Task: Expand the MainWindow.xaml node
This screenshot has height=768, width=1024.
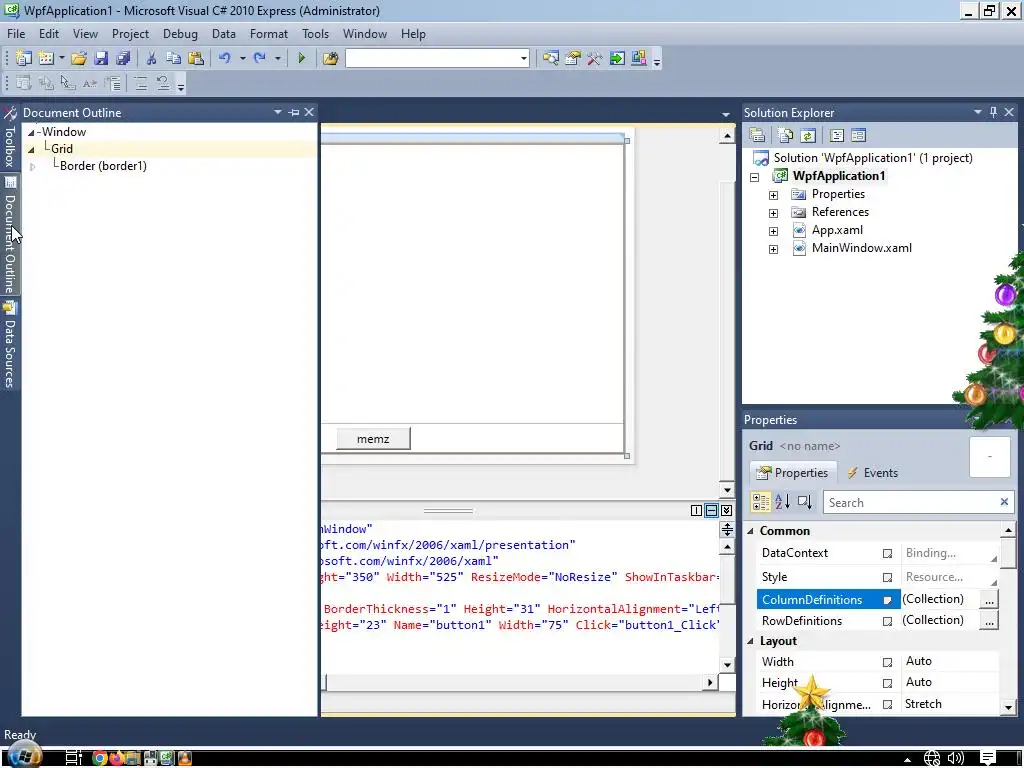Action: click(x=773, y=249)
